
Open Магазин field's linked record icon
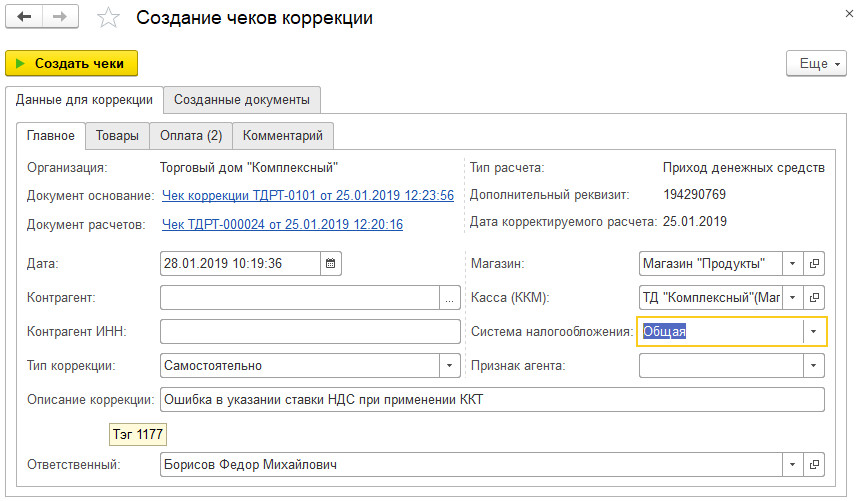(x=815, y=264)
